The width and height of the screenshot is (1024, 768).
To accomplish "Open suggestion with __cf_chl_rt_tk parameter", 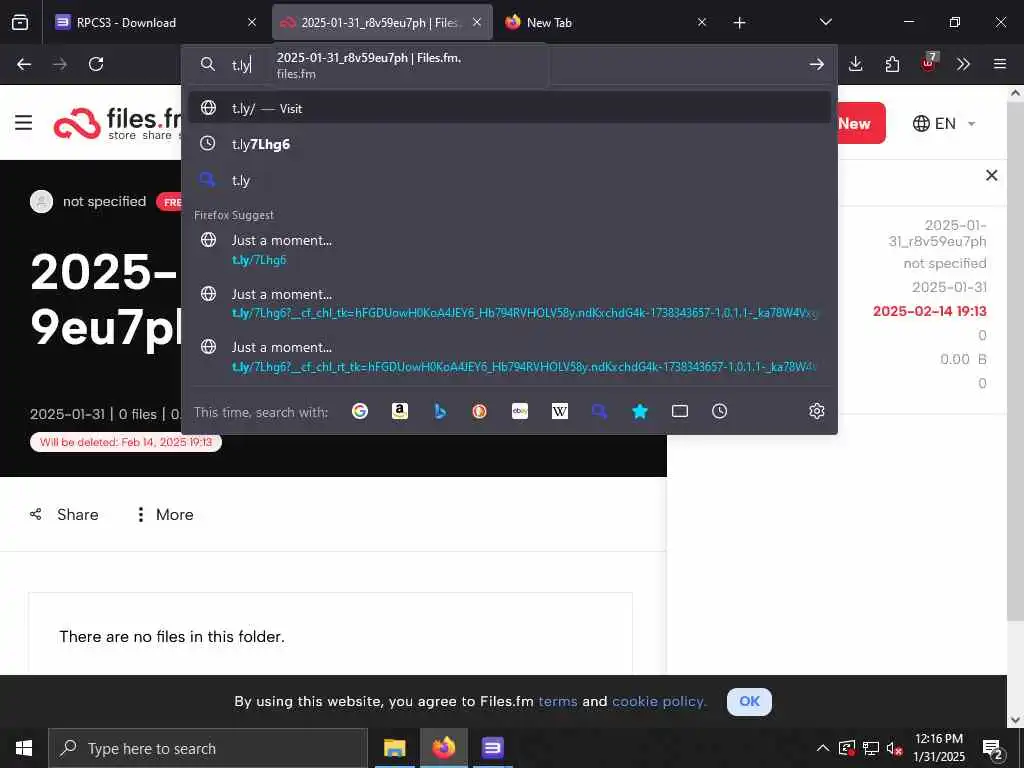I will (509, 357).
